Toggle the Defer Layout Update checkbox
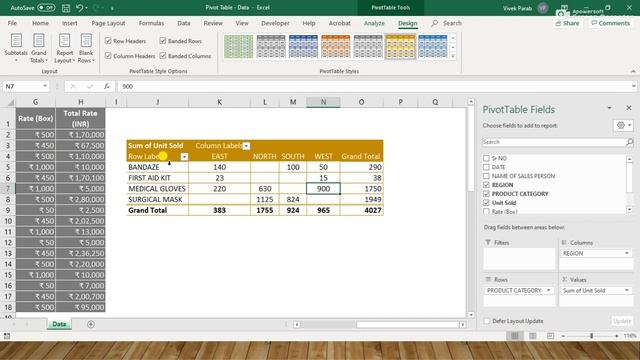 click(x=487, y=321)
